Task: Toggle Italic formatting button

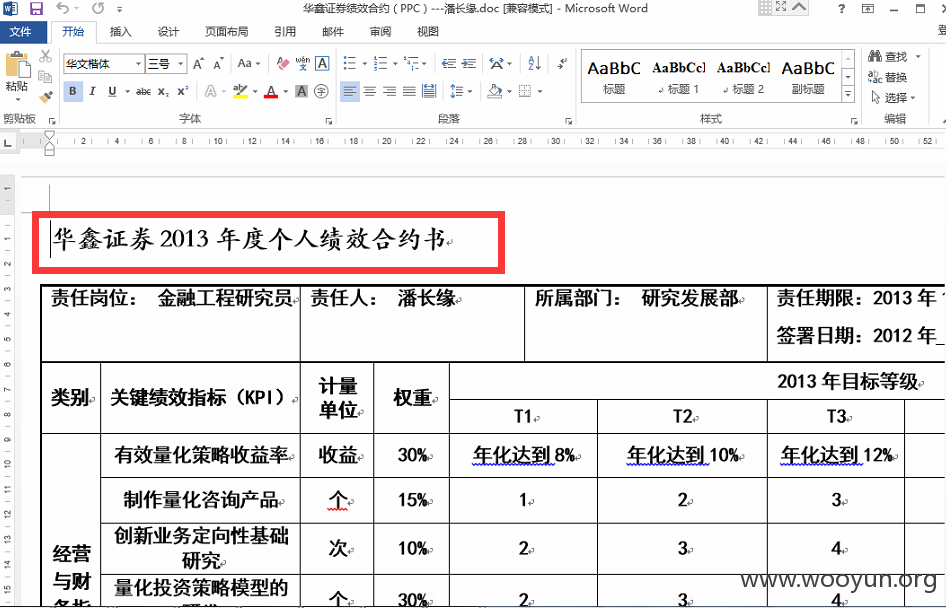Action: [x=92, y=91]
